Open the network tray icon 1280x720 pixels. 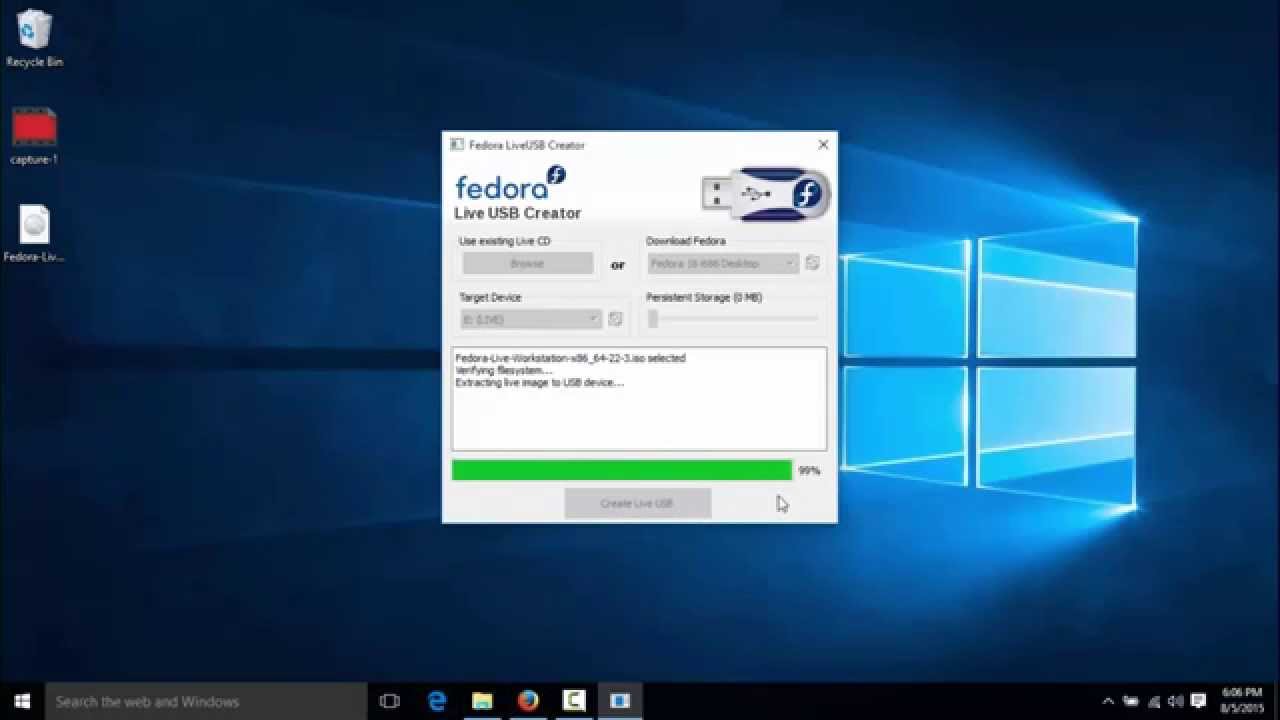point(1154,701)
